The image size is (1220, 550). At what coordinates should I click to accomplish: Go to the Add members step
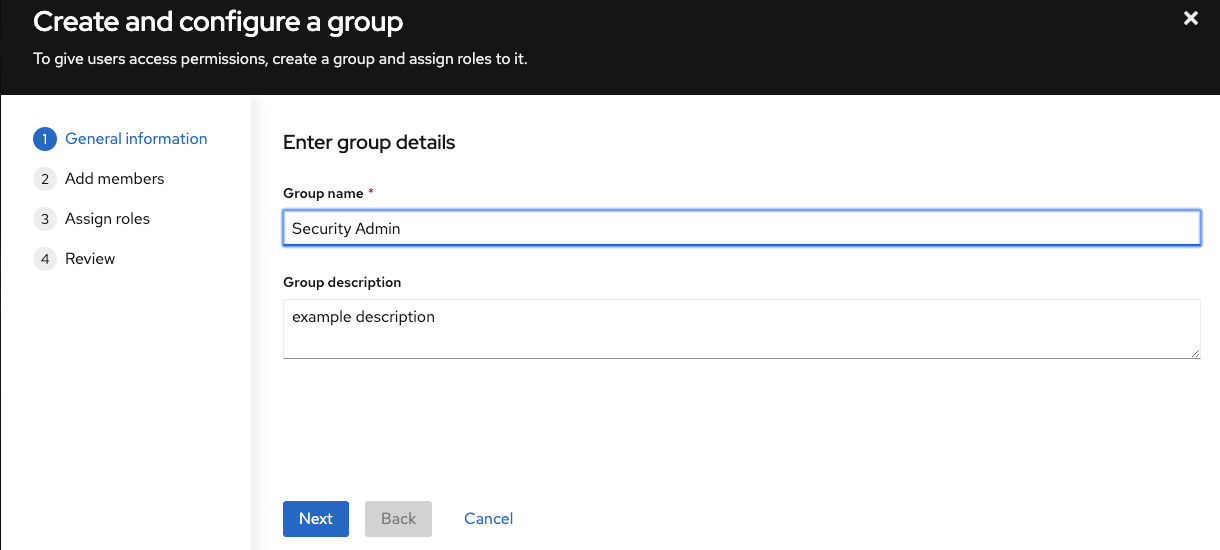(x=114, y=179)
